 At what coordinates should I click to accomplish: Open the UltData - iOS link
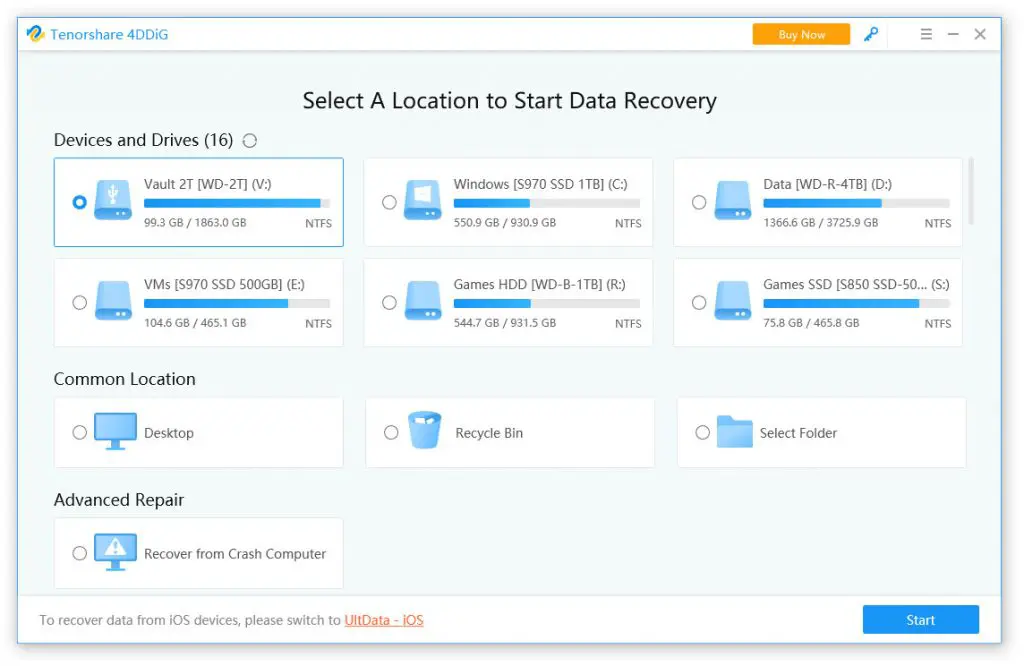pyautogui.click(x=384, y=620)
